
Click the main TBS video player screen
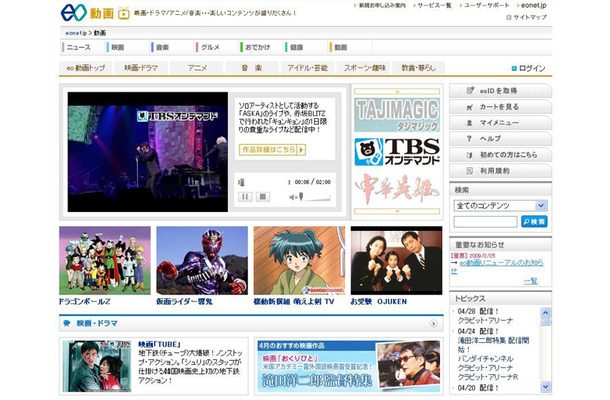pos(148,152)
